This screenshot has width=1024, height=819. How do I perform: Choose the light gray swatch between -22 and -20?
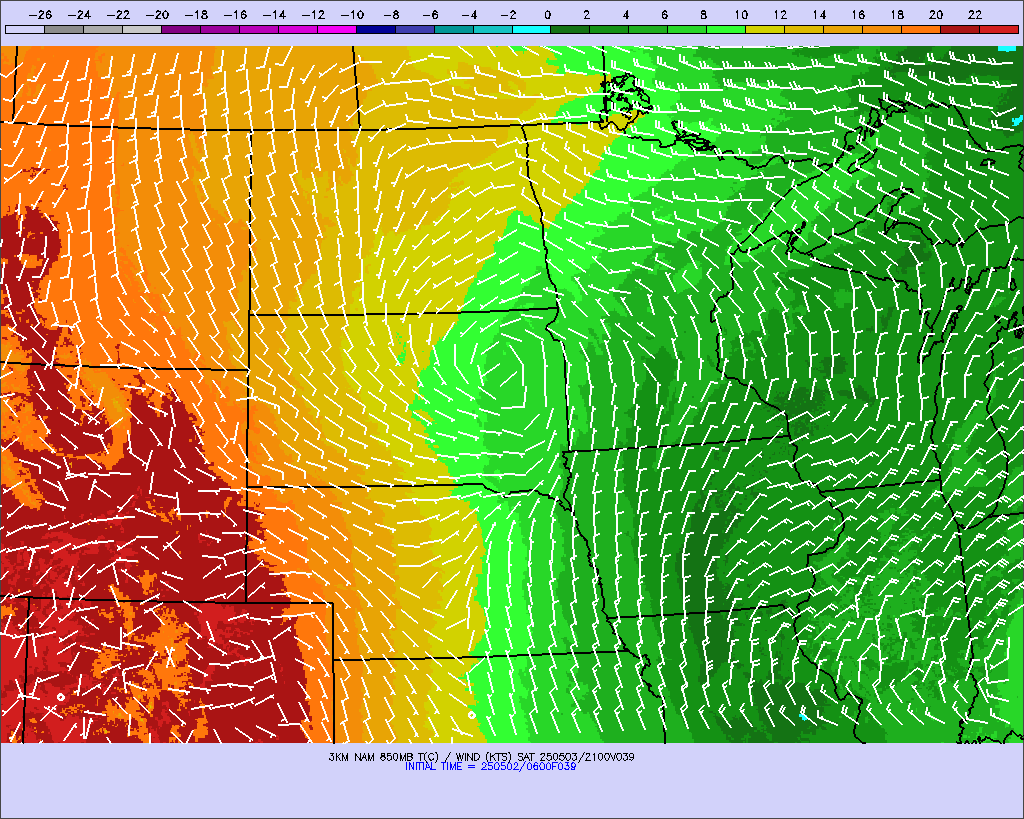(x=142, y=29)
